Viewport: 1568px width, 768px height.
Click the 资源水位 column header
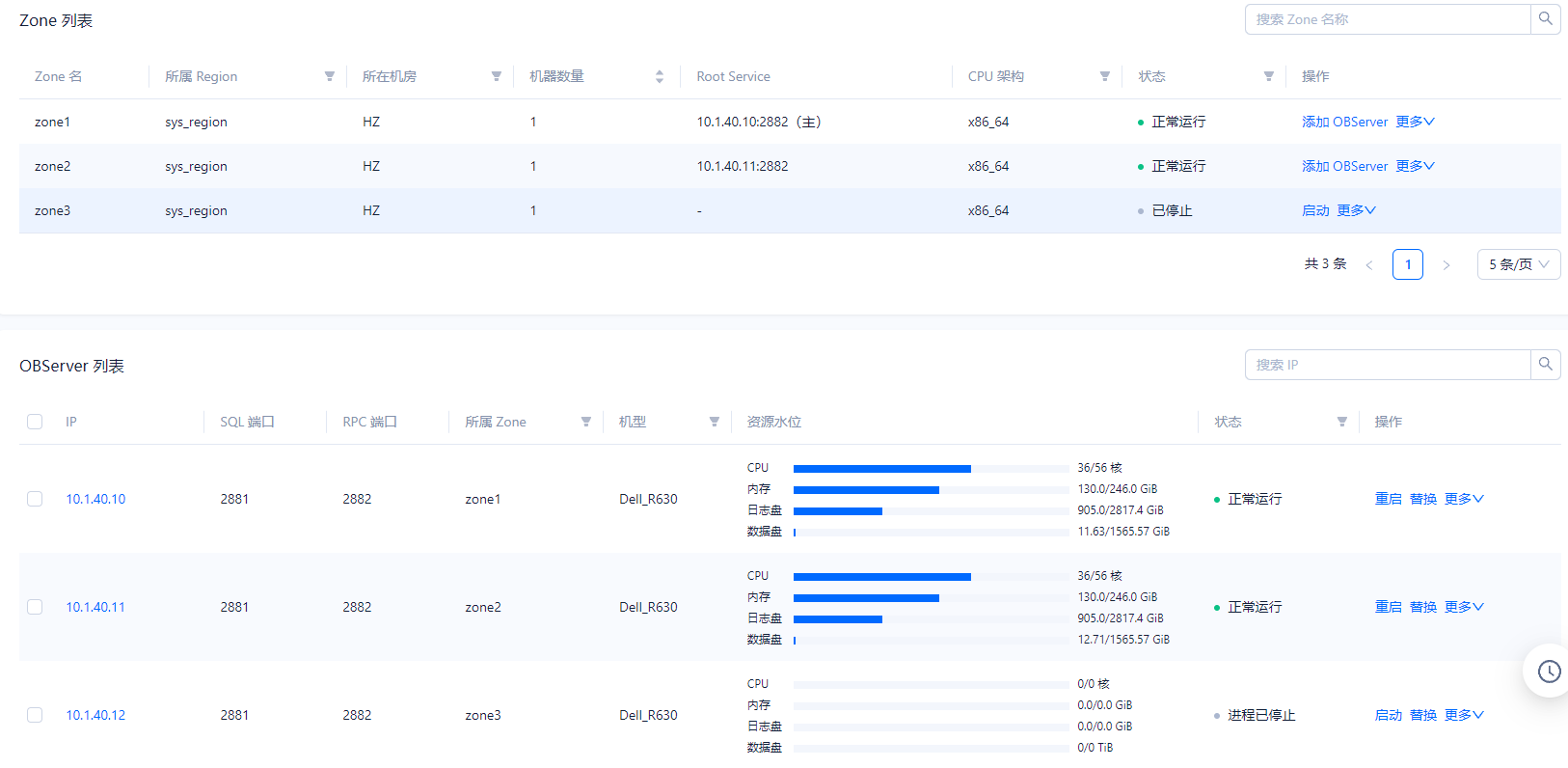click(774, 422)
